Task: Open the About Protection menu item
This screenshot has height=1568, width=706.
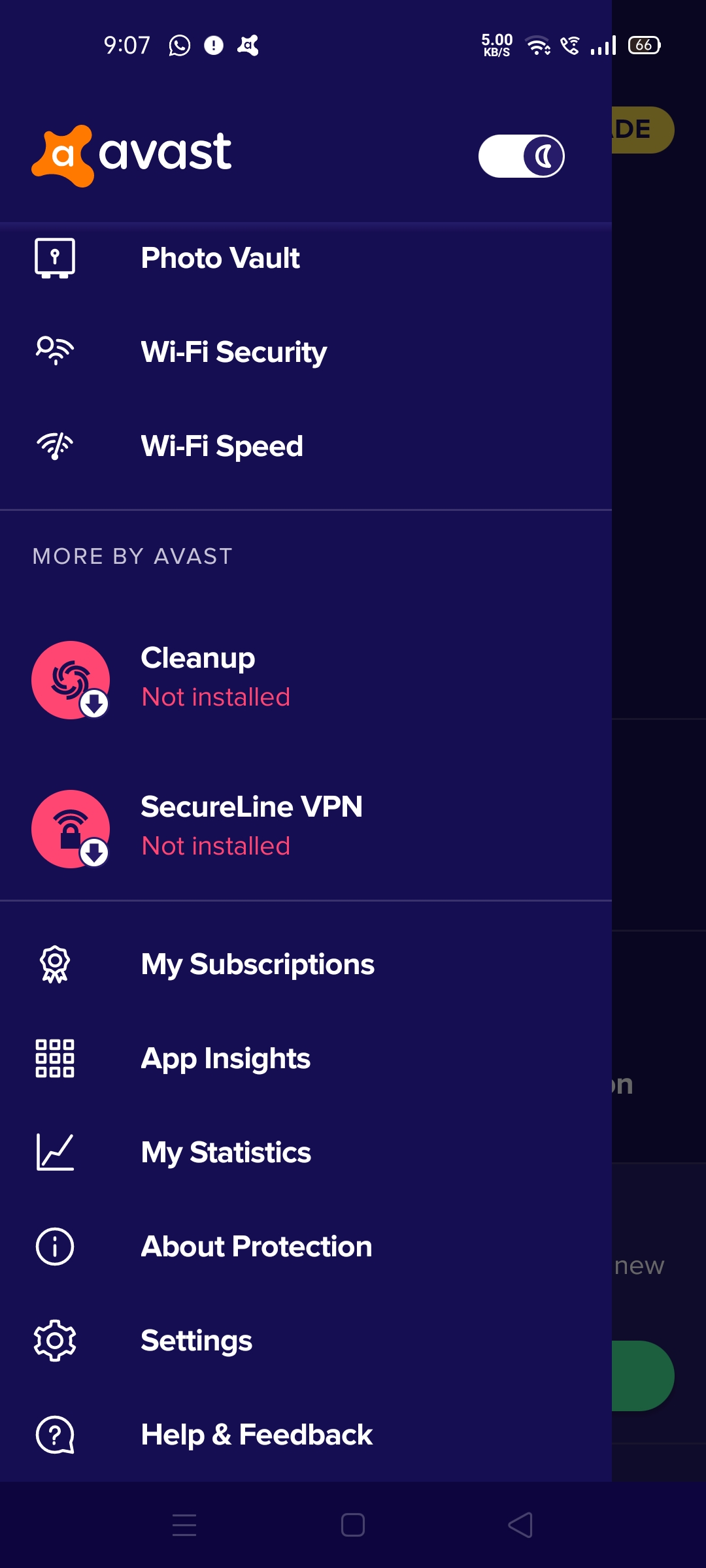Action: (256, 1247)
